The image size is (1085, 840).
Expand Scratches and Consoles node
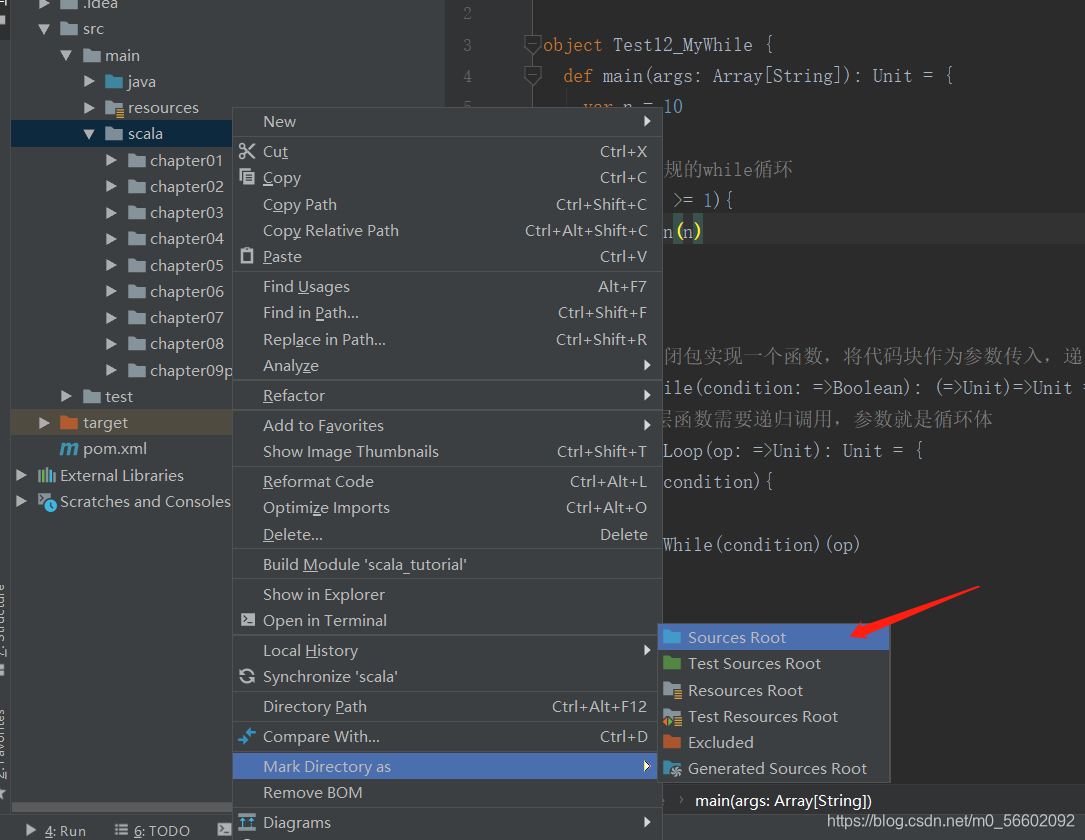click(x=21, y=501)
